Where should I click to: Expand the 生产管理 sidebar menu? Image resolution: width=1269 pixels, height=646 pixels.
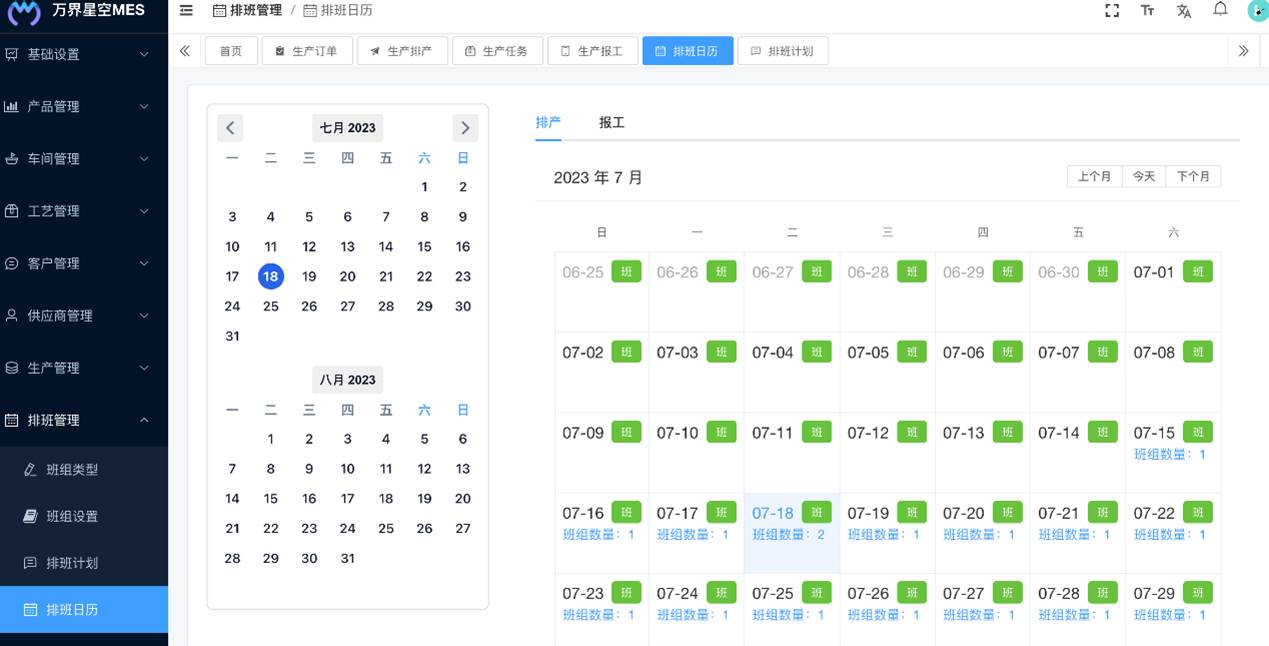pyautogui.click(x=84, y=368)
